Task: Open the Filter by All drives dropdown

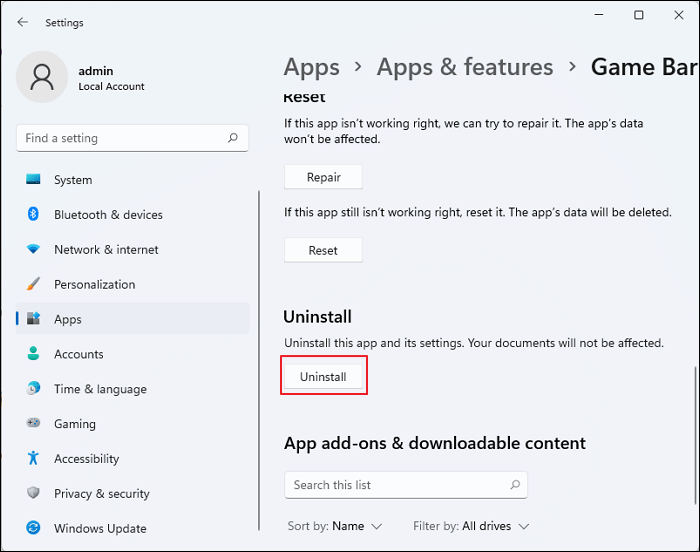Action: click(x=471, y=526)
